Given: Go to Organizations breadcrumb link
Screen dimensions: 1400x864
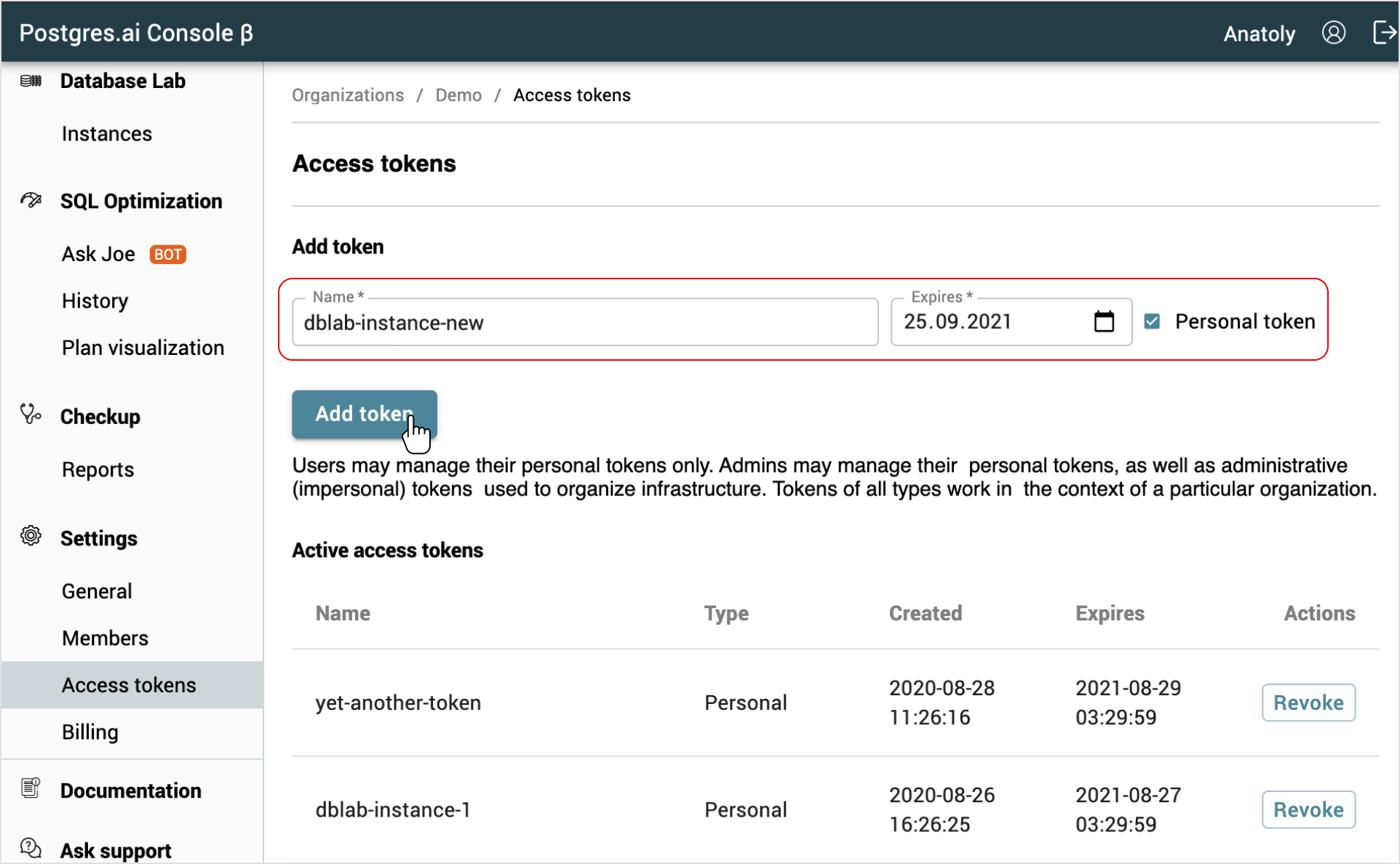Looking at the screenshot, I should pyautogui.click(x=348, y=95).
